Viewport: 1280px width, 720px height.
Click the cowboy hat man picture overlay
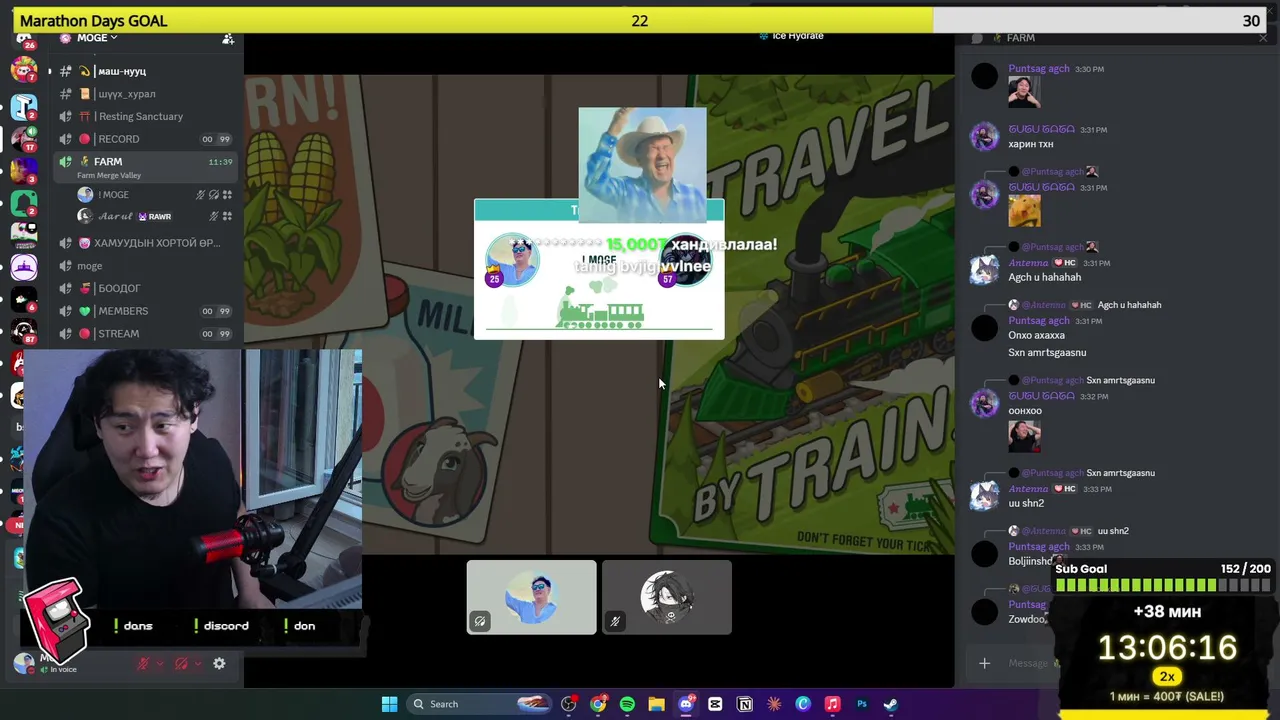point(642,164)
